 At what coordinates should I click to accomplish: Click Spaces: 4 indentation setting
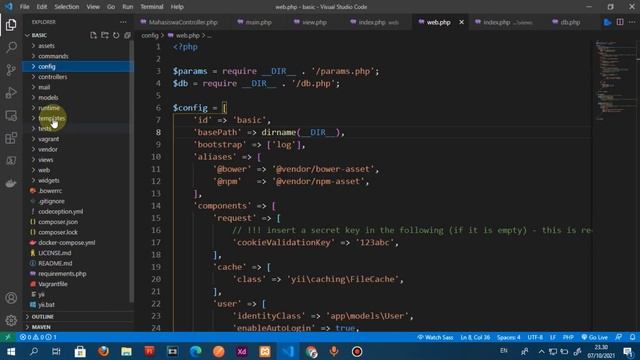(x=509, y=337)
